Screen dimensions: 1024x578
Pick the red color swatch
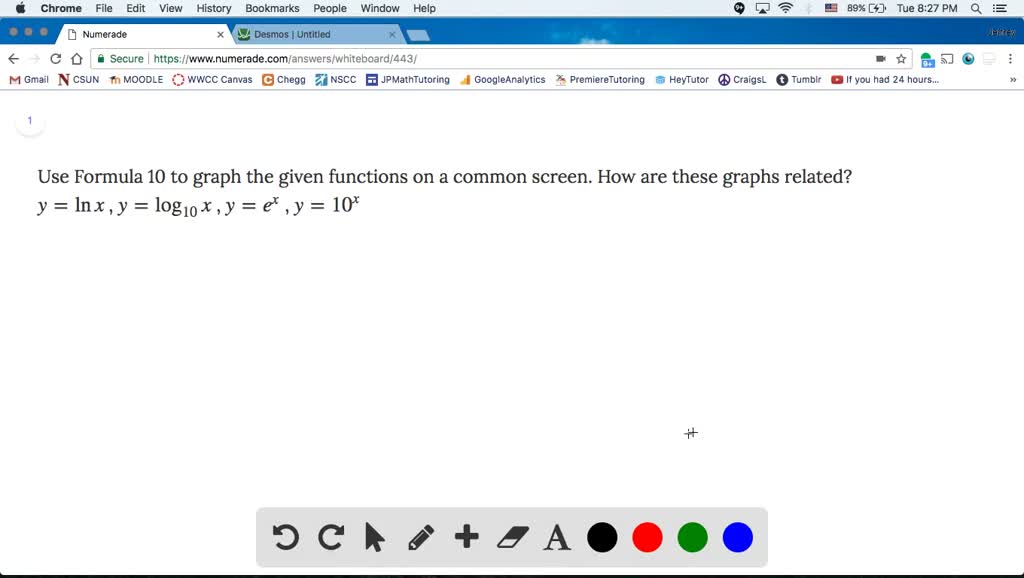point(647,538)
